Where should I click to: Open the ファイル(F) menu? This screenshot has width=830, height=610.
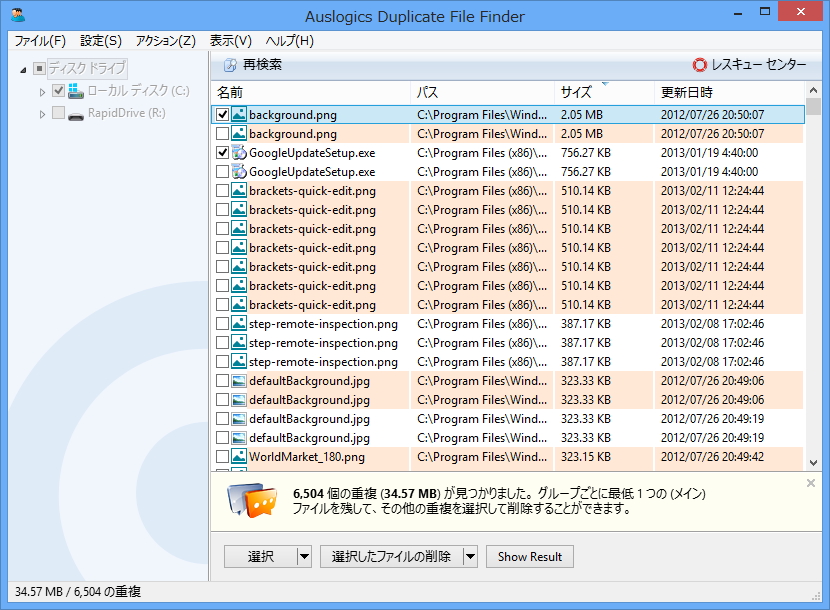[40, 41]
